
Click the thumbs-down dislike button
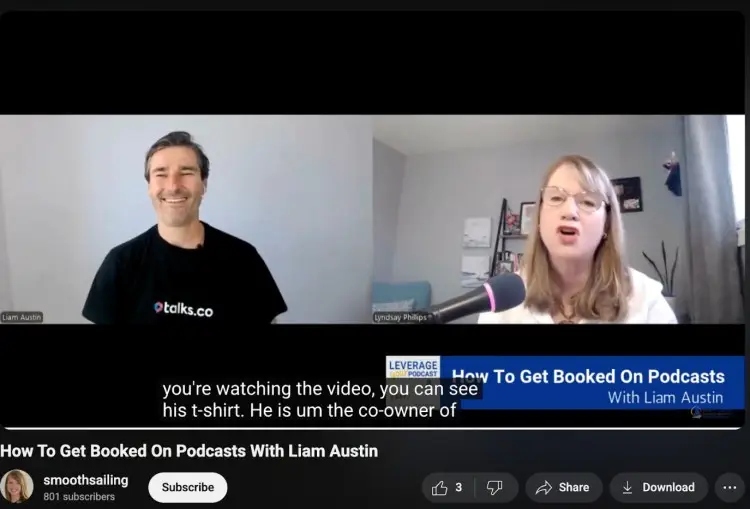[x=496, y=487]
